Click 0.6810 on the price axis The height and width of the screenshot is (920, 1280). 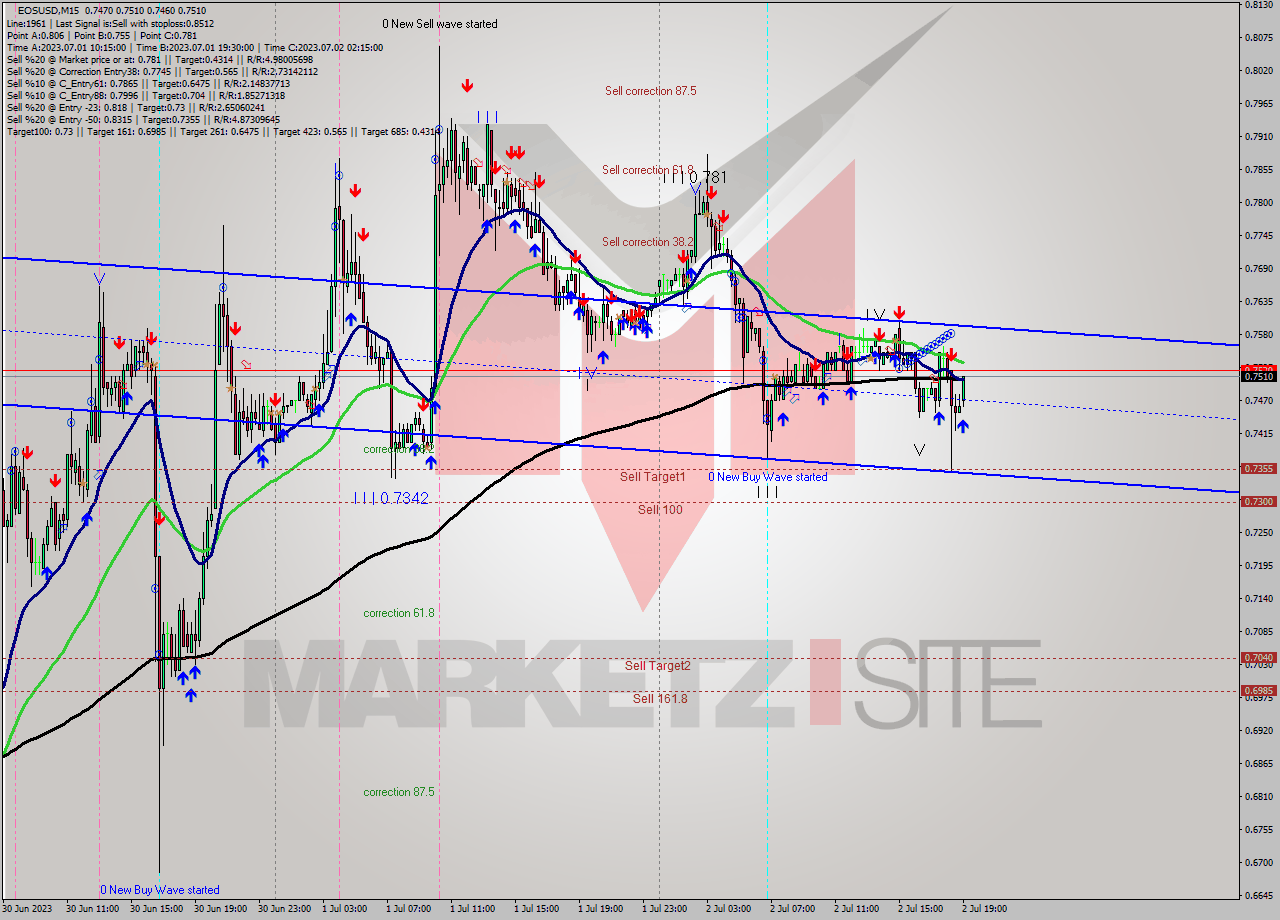[x=1258, y=797]
